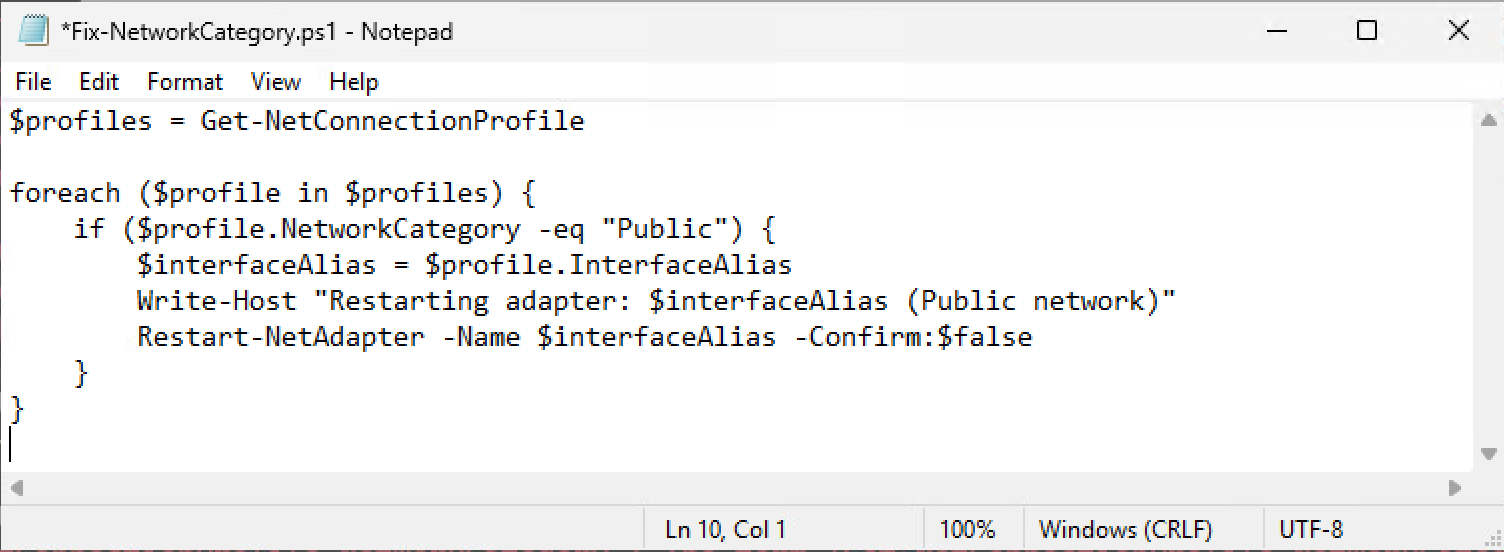The width and height of the screenshot is (1504, 552).
Task: Open the Format menu
Action: click(185, 82)
